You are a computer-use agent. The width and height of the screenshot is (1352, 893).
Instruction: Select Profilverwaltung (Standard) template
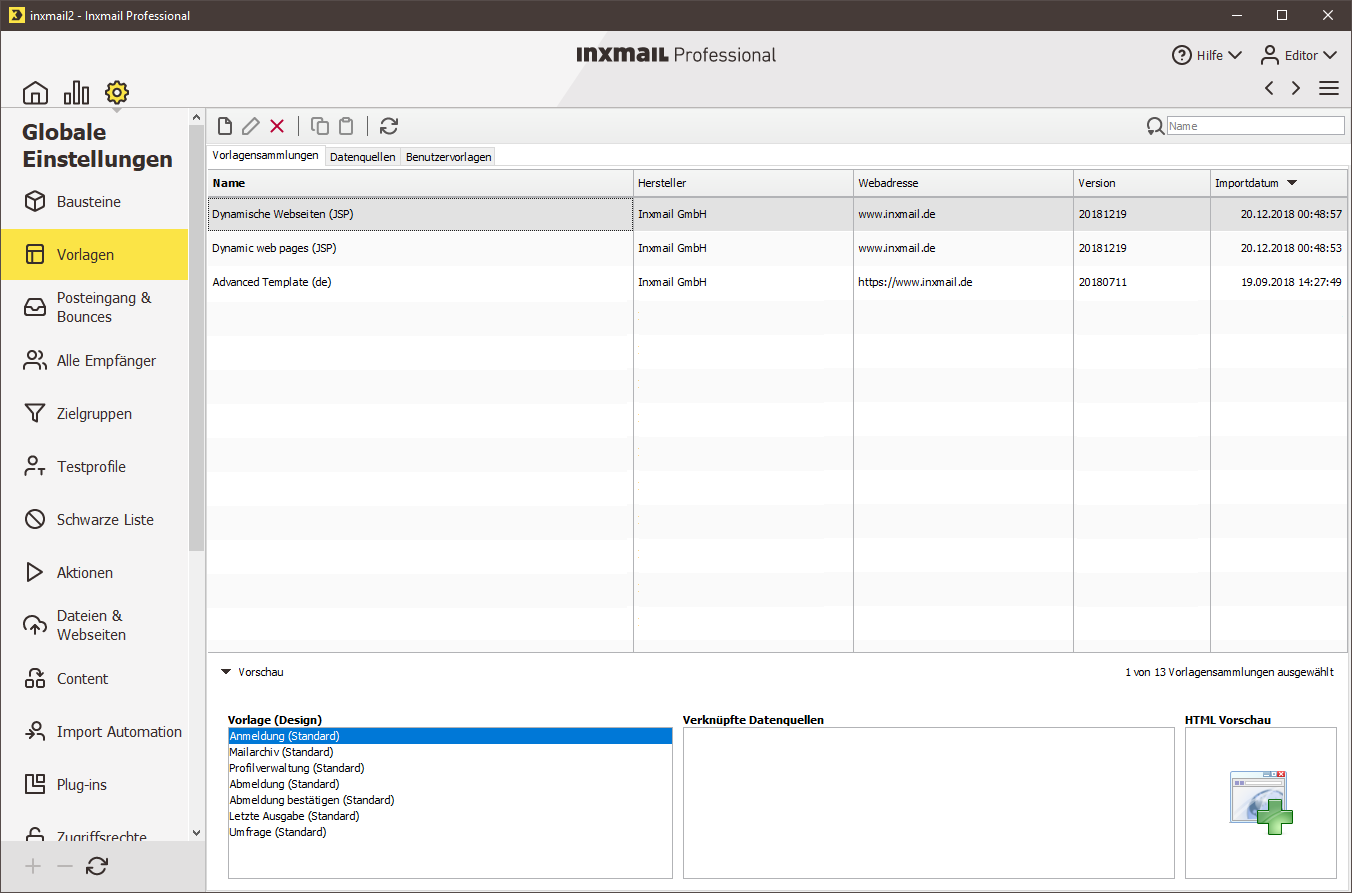pyautogui.click(x=450, y=768)
